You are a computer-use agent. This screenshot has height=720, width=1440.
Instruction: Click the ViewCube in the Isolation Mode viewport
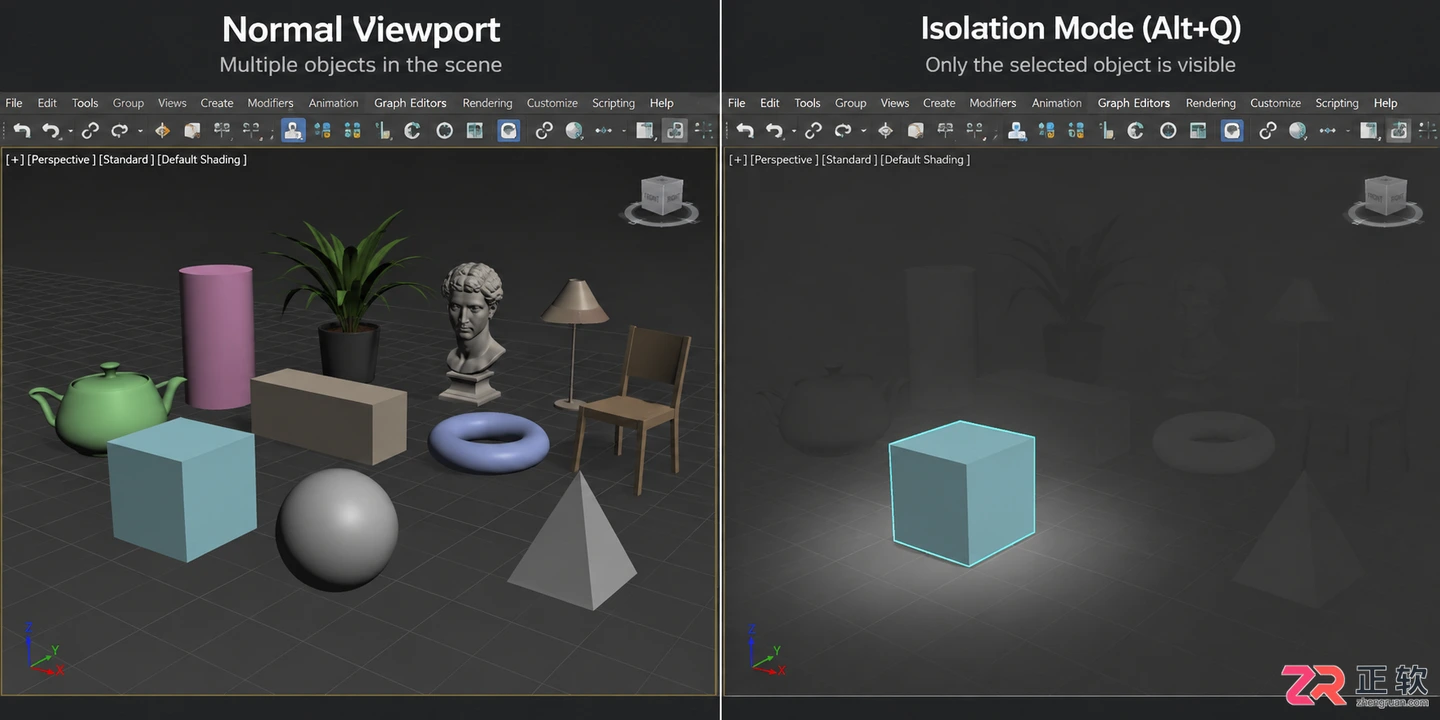1384,198
